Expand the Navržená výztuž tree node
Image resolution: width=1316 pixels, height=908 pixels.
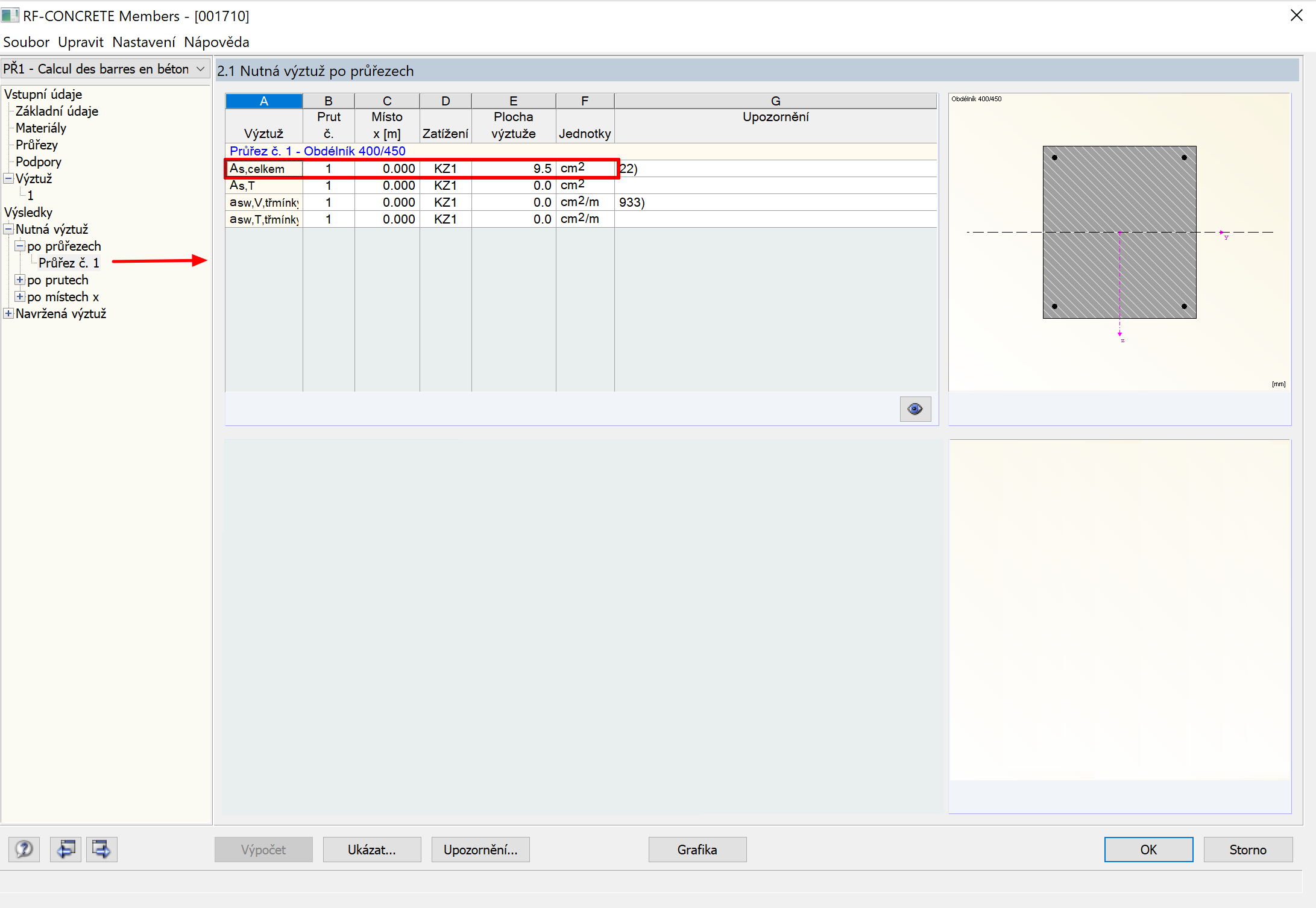[8, 313]
